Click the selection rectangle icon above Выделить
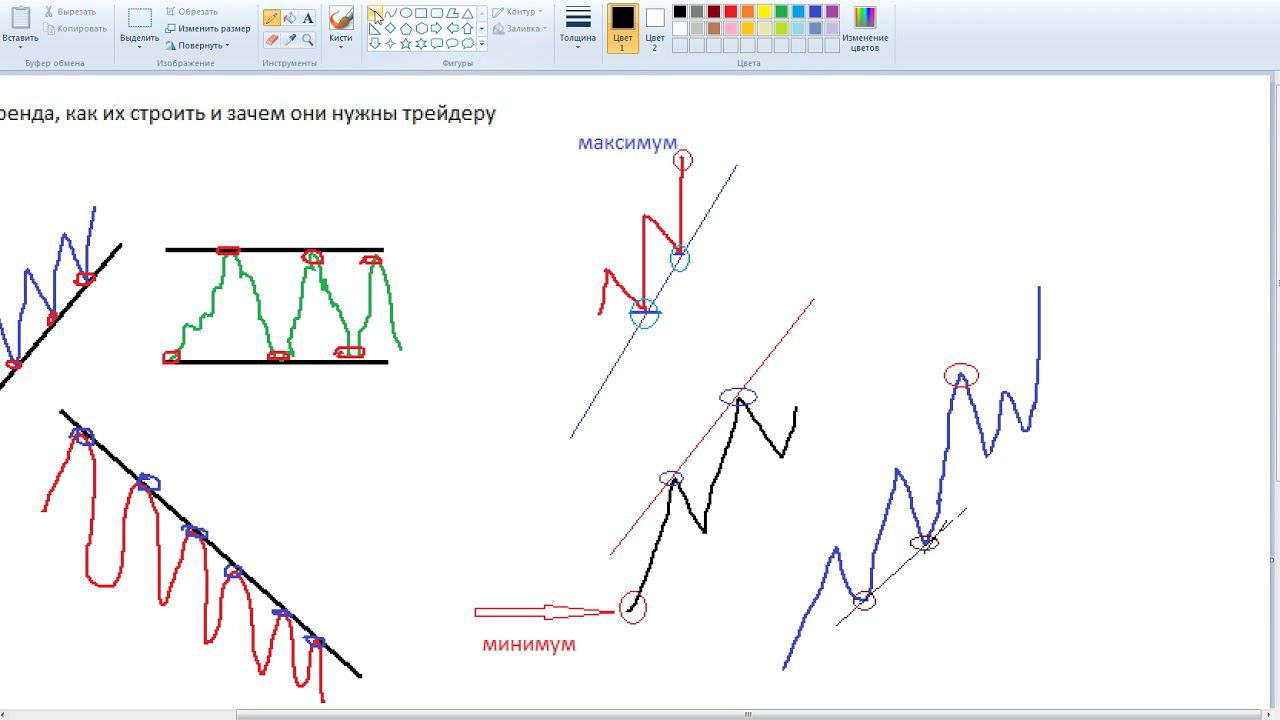Viewport: 1280px width, 720px height. pyautogui.click(x=139, y=18)
